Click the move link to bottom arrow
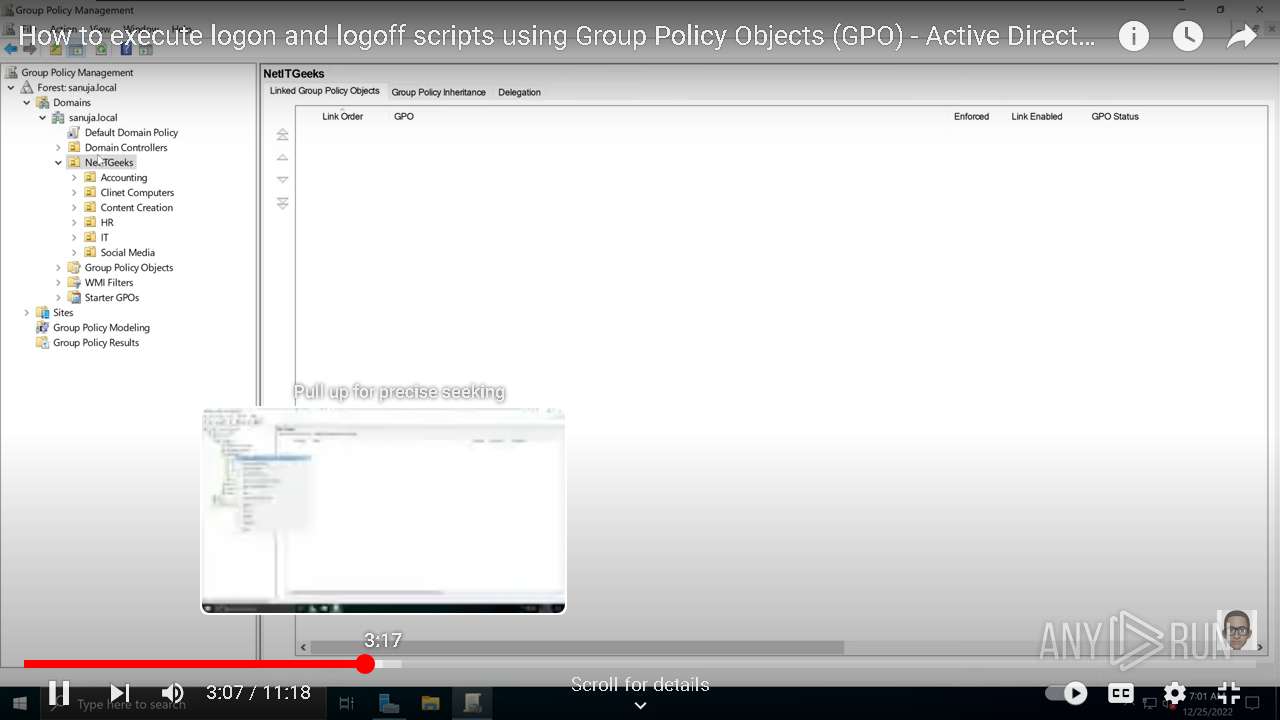 click(x=282, y=203)
